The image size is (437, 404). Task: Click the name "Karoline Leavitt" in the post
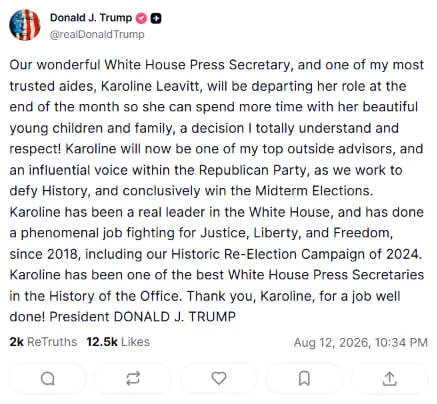(x=151, y=86)
